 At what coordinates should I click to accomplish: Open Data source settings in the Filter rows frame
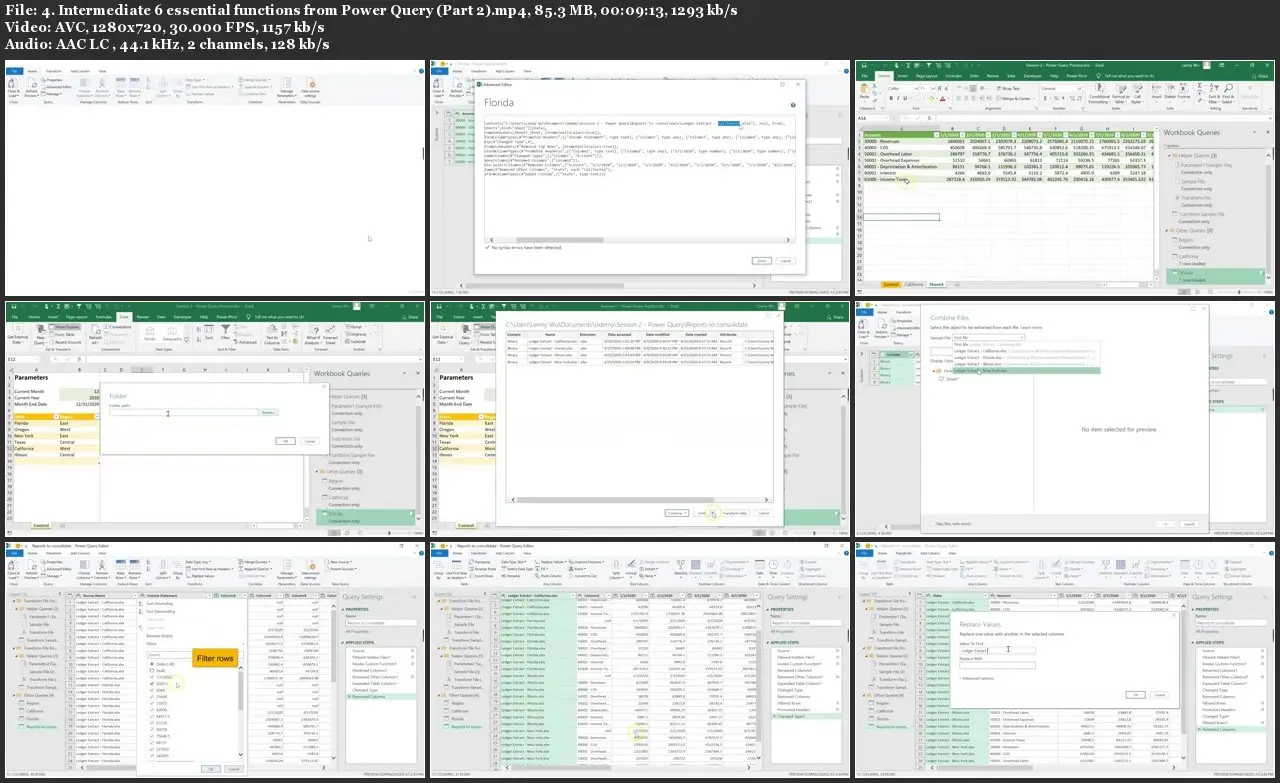tap(311, 572)
